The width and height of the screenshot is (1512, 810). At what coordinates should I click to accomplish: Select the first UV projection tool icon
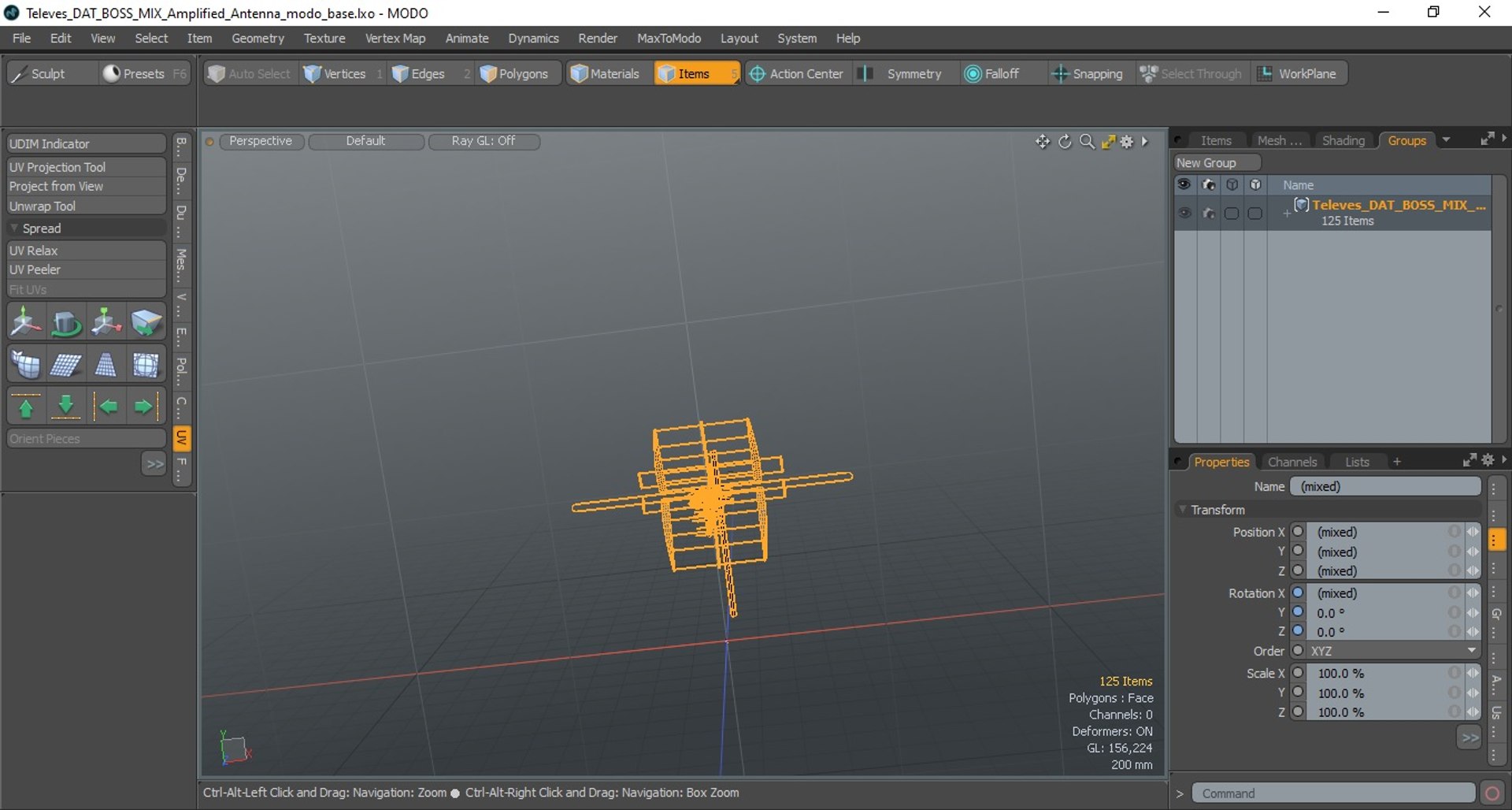25,322
